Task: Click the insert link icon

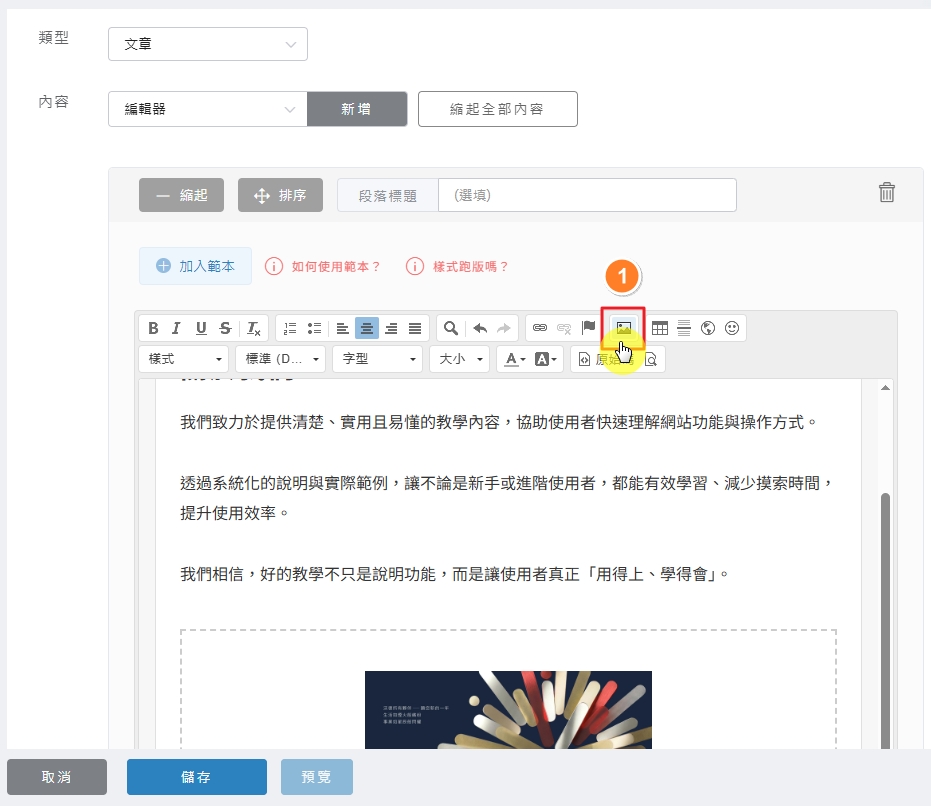Action: [x=540, y=328]
